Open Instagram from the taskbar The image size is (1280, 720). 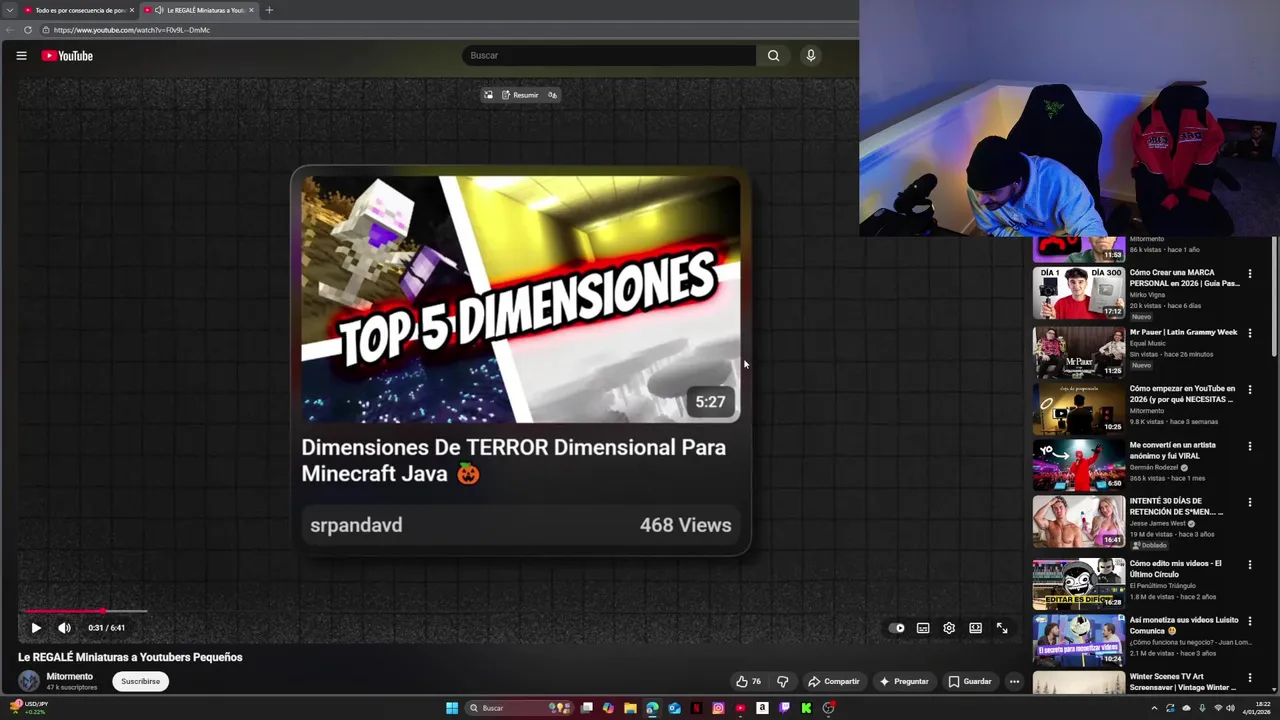click(x=718, y=708)
